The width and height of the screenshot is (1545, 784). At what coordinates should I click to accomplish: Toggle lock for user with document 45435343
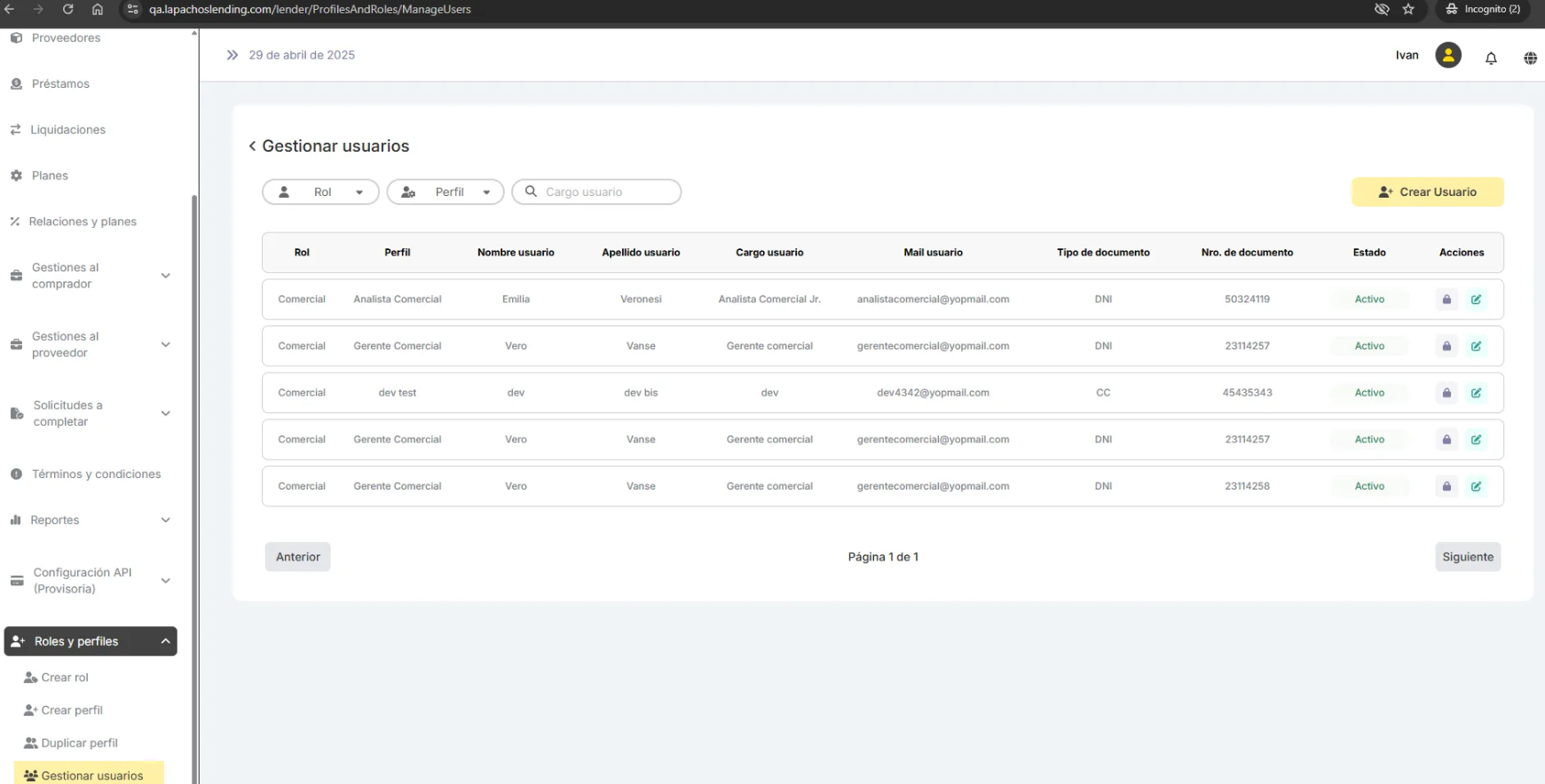(x=1446, y=393)
